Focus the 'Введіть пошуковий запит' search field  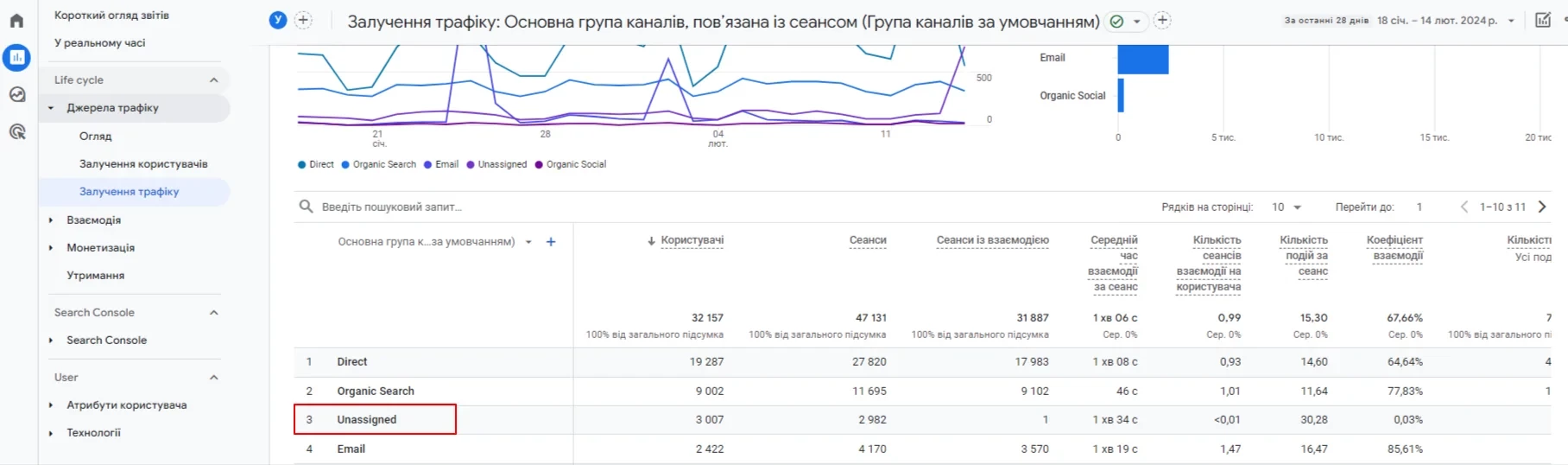click(x=391, y=207)
